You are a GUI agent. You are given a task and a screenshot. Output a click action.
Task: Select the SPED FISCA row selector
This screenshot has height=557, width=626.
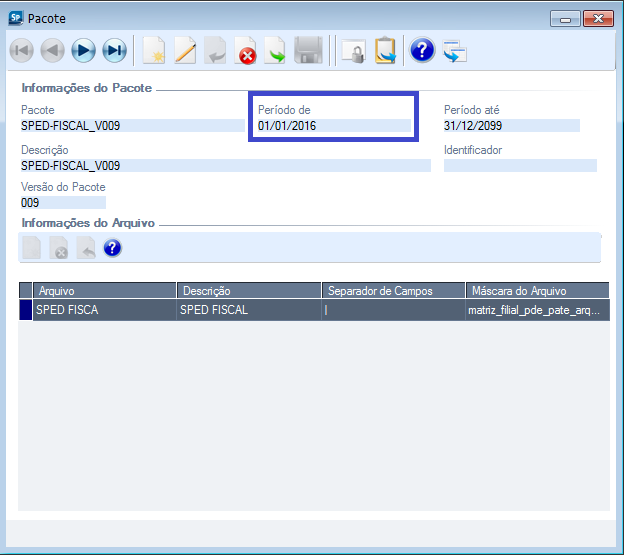coord(26,310)
